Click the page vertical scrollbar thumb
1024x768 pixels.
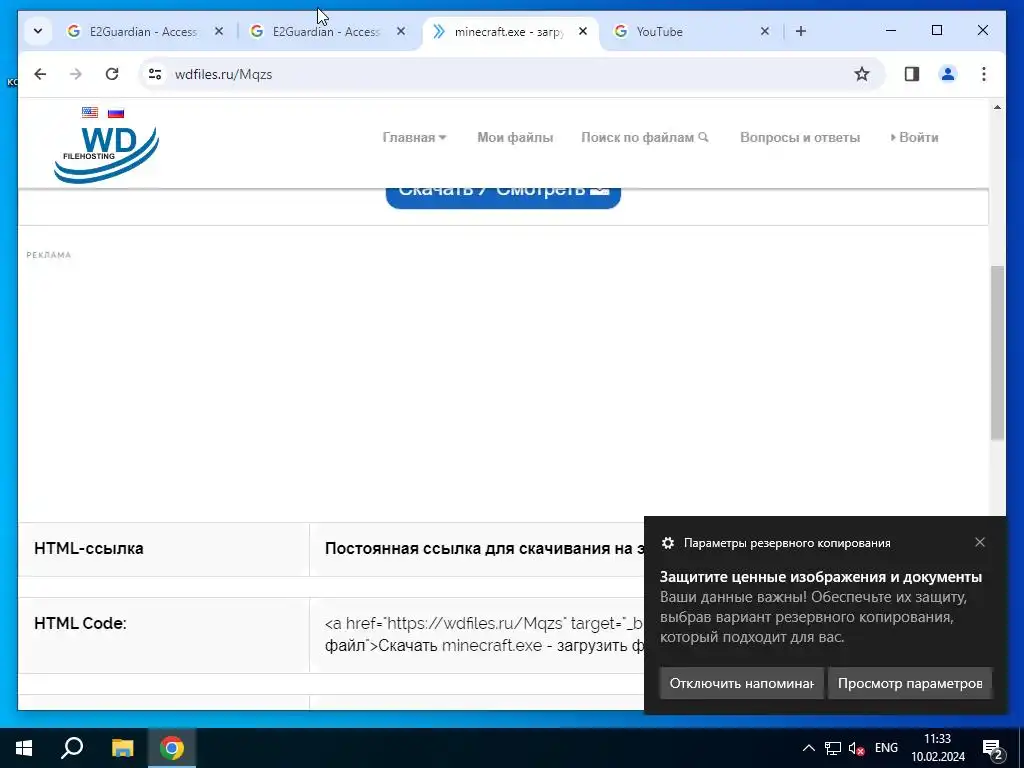[997, 353]
